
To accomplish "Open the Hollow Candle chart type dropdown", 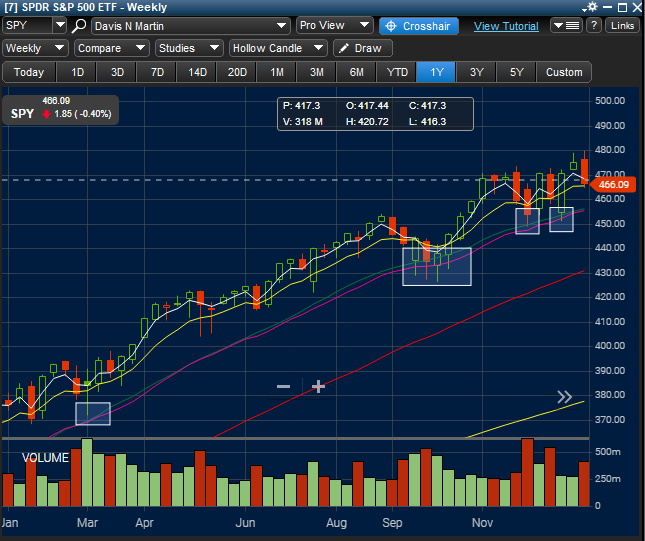I will [x=278, y=48].
